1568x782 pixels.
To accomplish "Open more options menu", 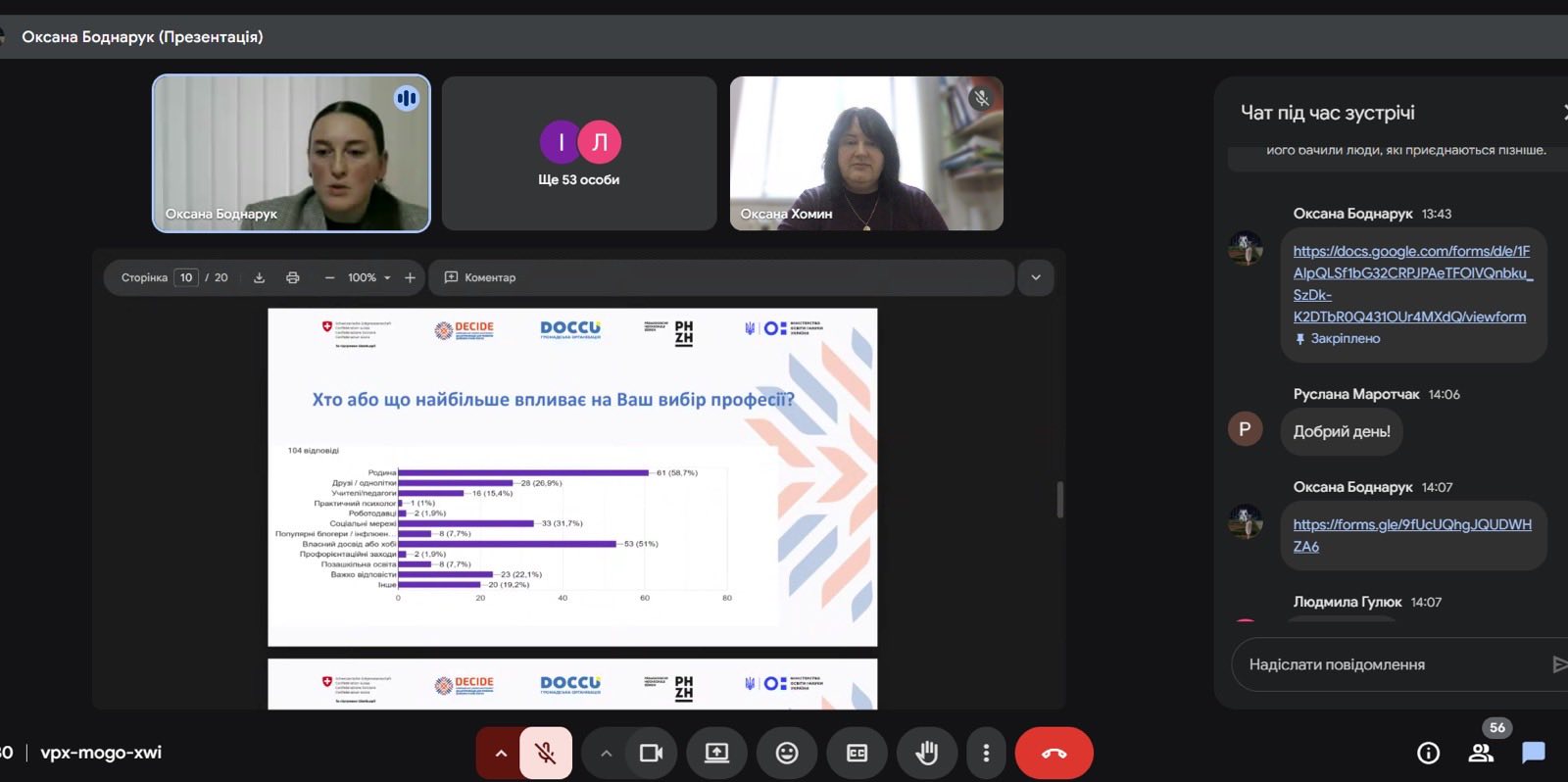I will [986, 753].
